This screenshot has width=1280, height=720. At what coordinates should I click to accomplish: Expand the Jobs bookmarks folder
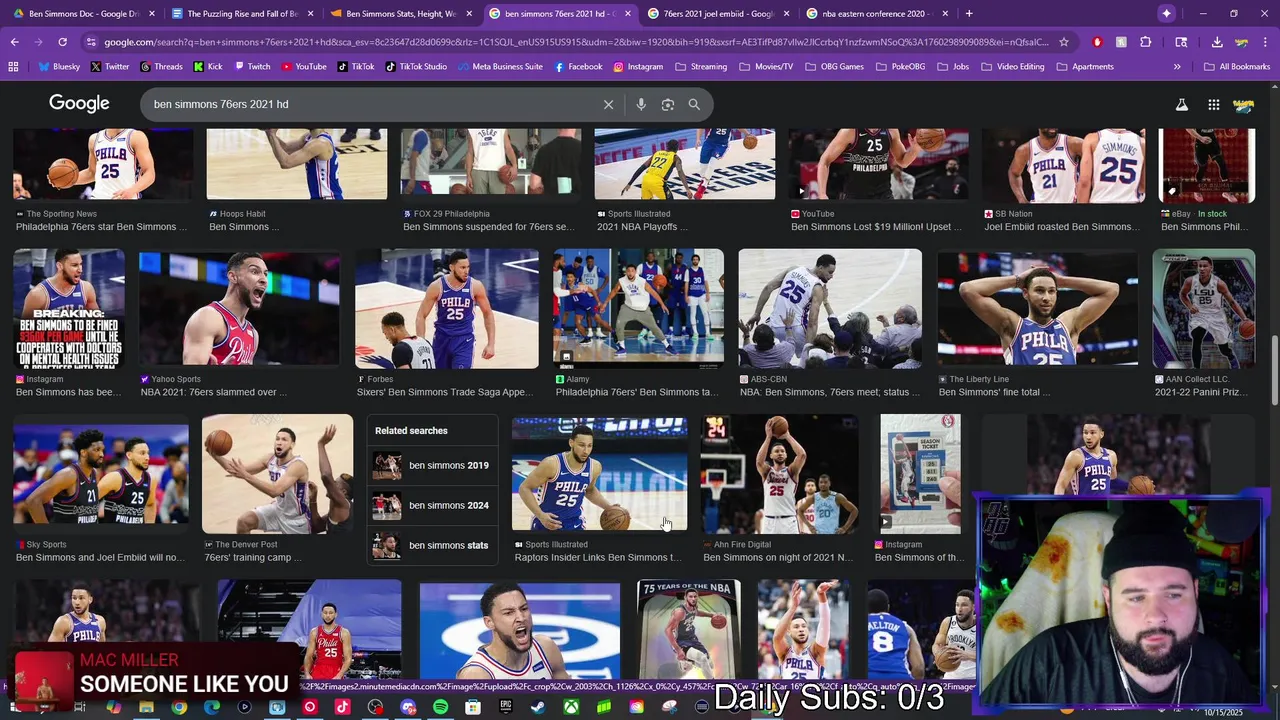tap(955, 66)
